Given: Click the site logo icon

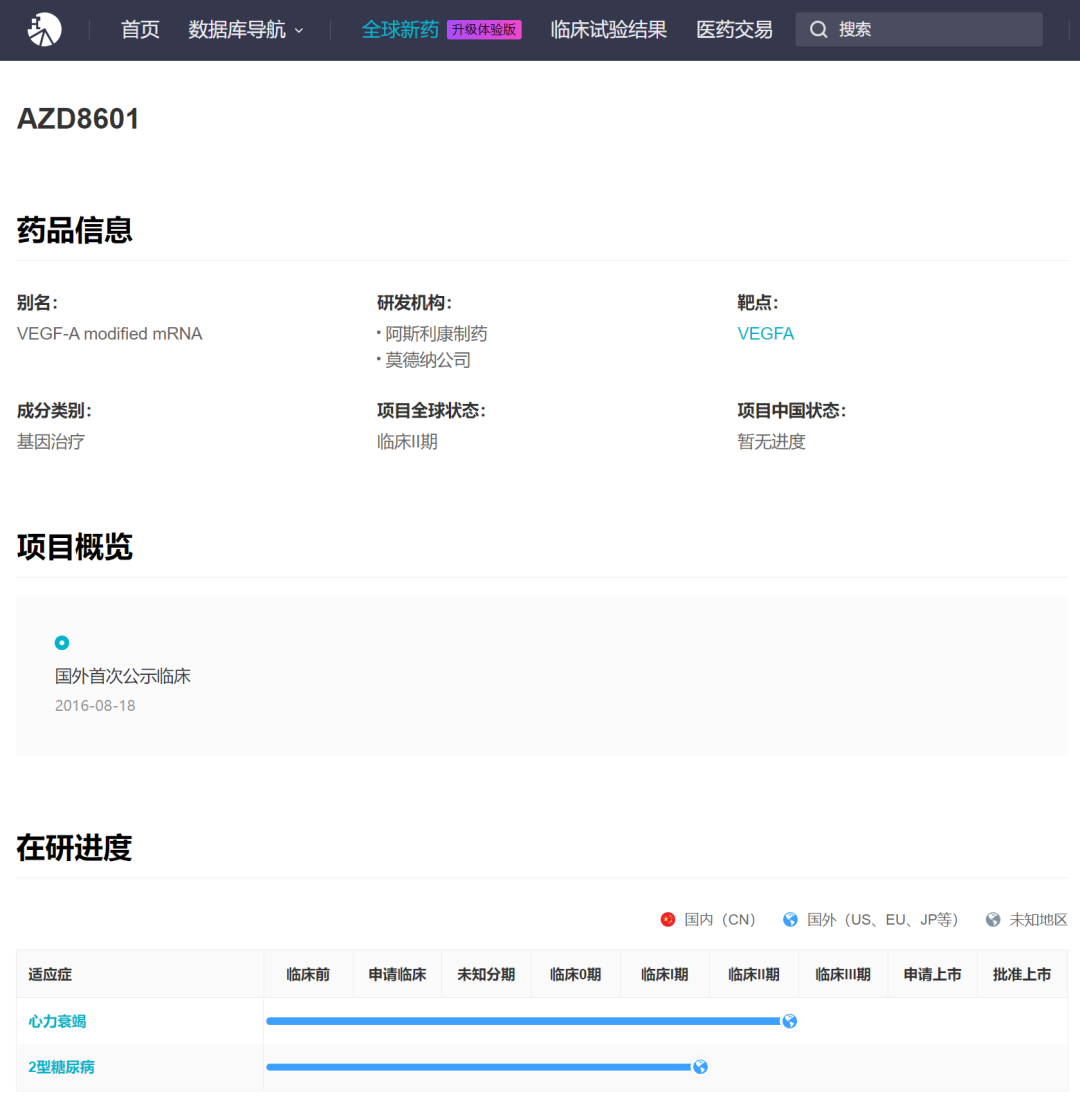Looking at the screenshot, I should point(44,30).
